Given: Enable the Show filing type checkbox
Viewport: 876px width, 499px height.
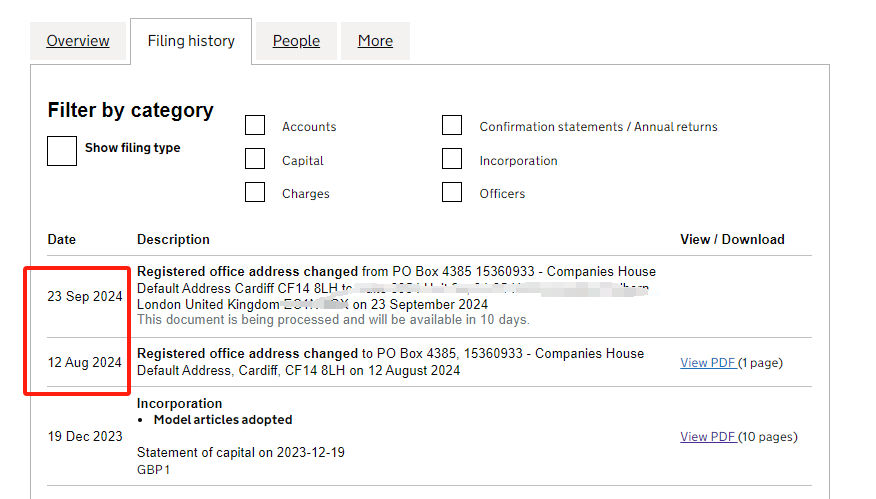Looking at the screenshot, I should tap(62, 151).
